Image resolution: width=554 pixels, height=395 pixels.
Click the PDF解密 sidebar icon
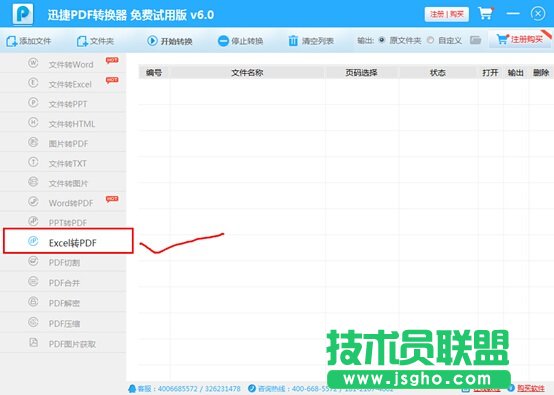[33, 302]
